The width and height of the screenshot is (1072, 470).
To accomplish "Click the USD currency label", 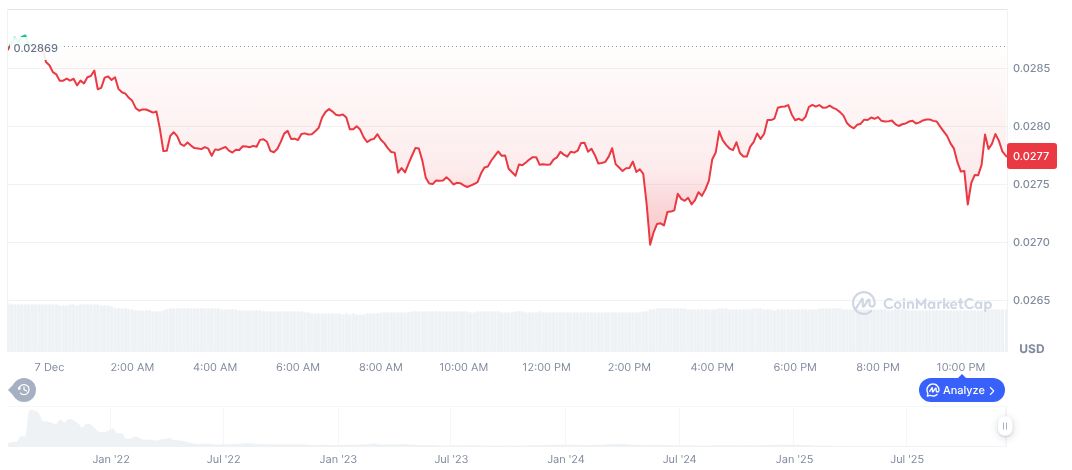I will [1031, 349].
